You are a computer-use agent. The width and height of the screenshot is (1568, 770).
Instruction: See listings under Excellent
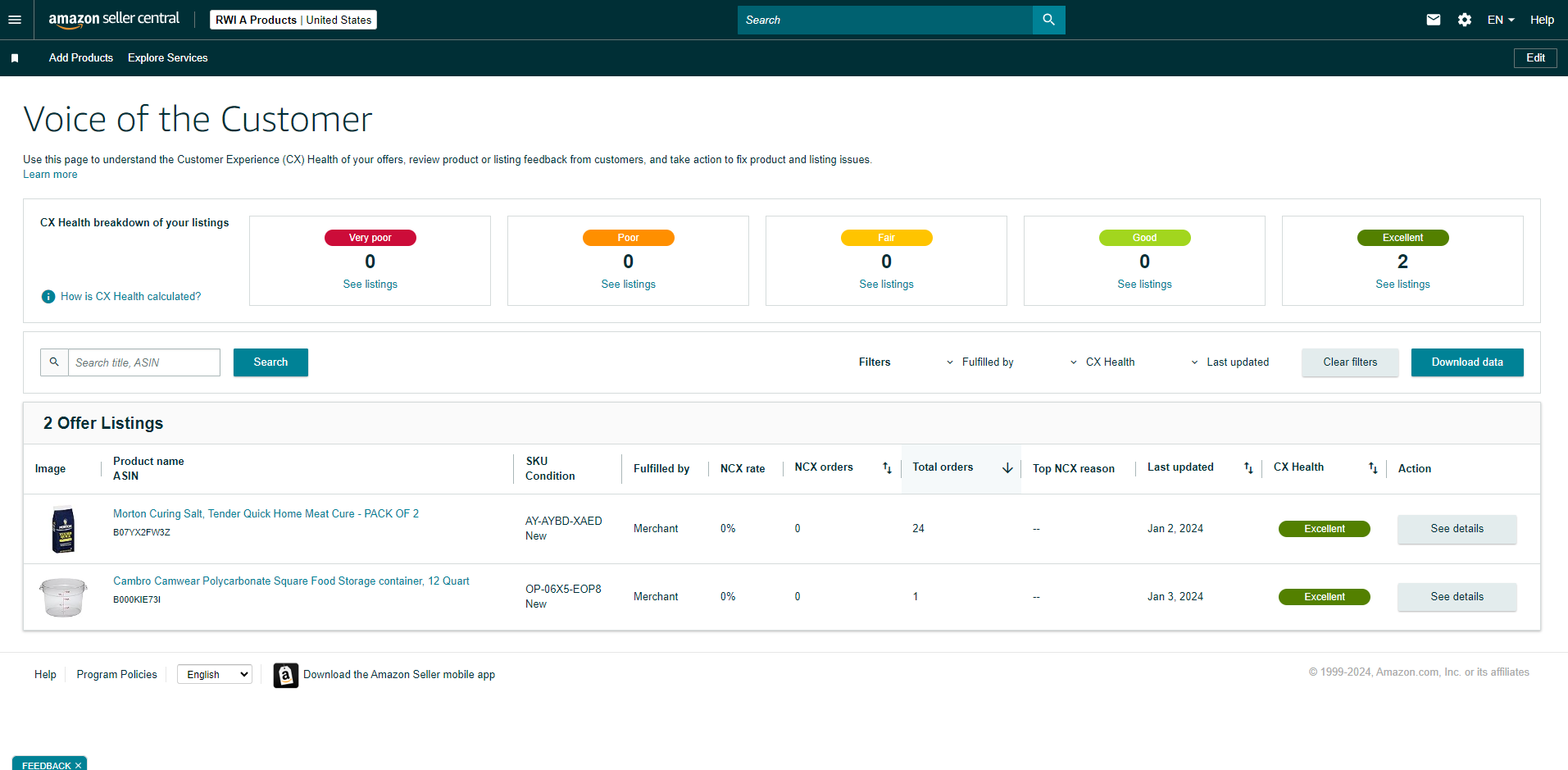1403,285
